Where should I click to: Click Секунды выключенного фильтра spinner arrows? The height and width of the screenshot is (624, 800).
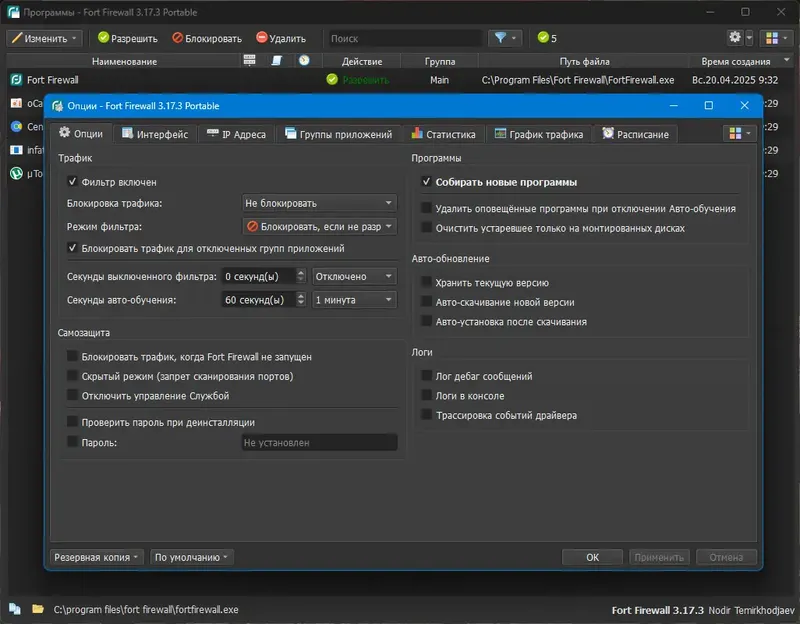301,276
